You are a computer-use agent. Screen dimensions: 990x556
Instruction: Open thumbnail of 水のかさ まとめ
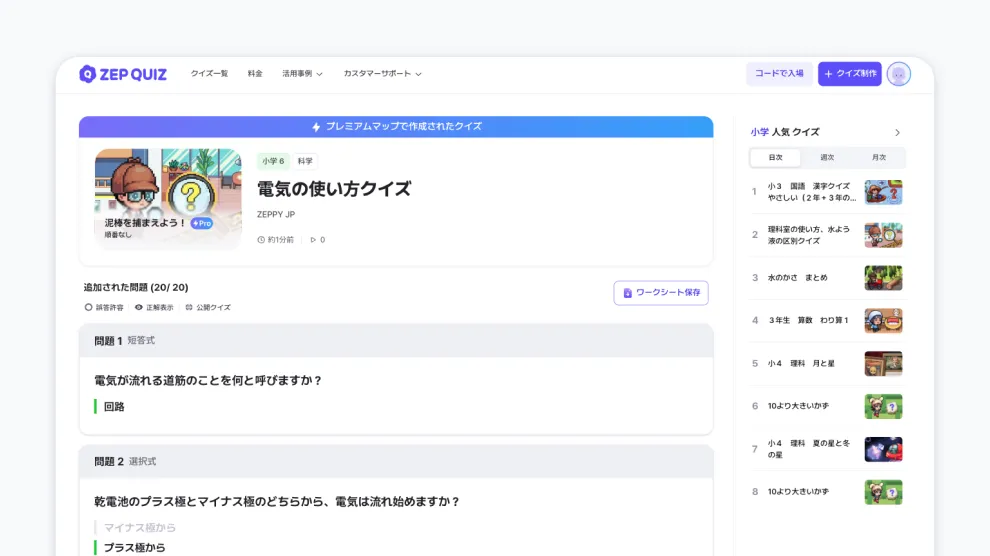coord(883,278)
